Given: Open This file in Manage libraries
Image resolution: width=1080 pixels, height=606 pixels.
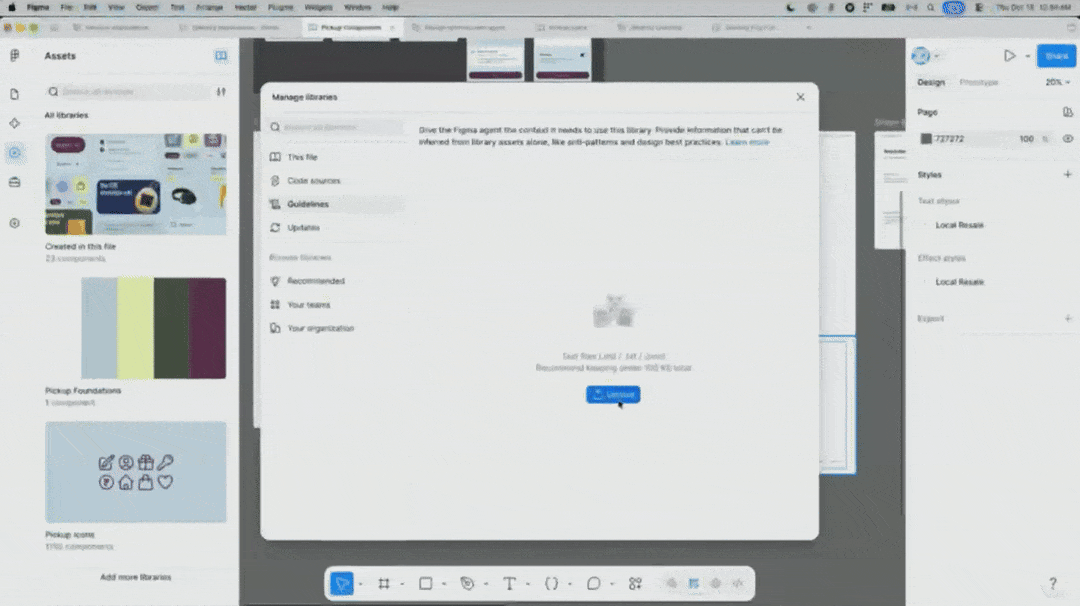Looking at the screenshot, I should tap(336, 157).
